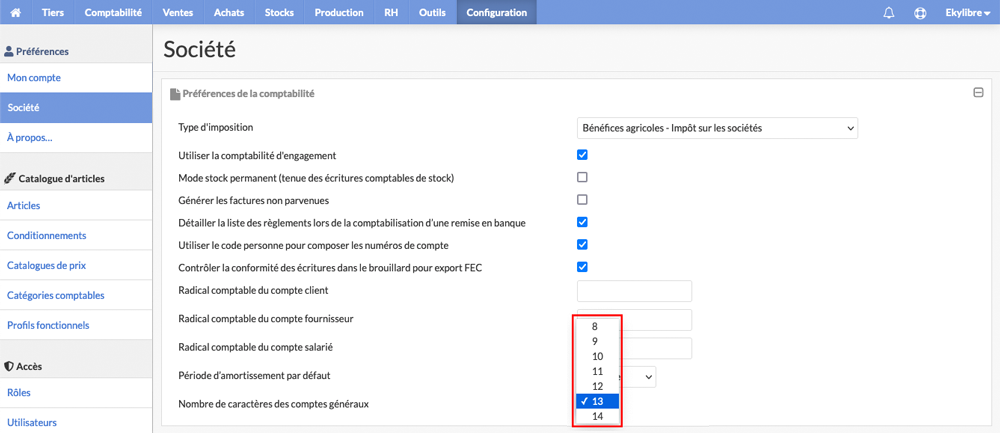Click the Catalogue d'articles section header
This screenshot has width=1000, height=433.
[x=54, y=179]
